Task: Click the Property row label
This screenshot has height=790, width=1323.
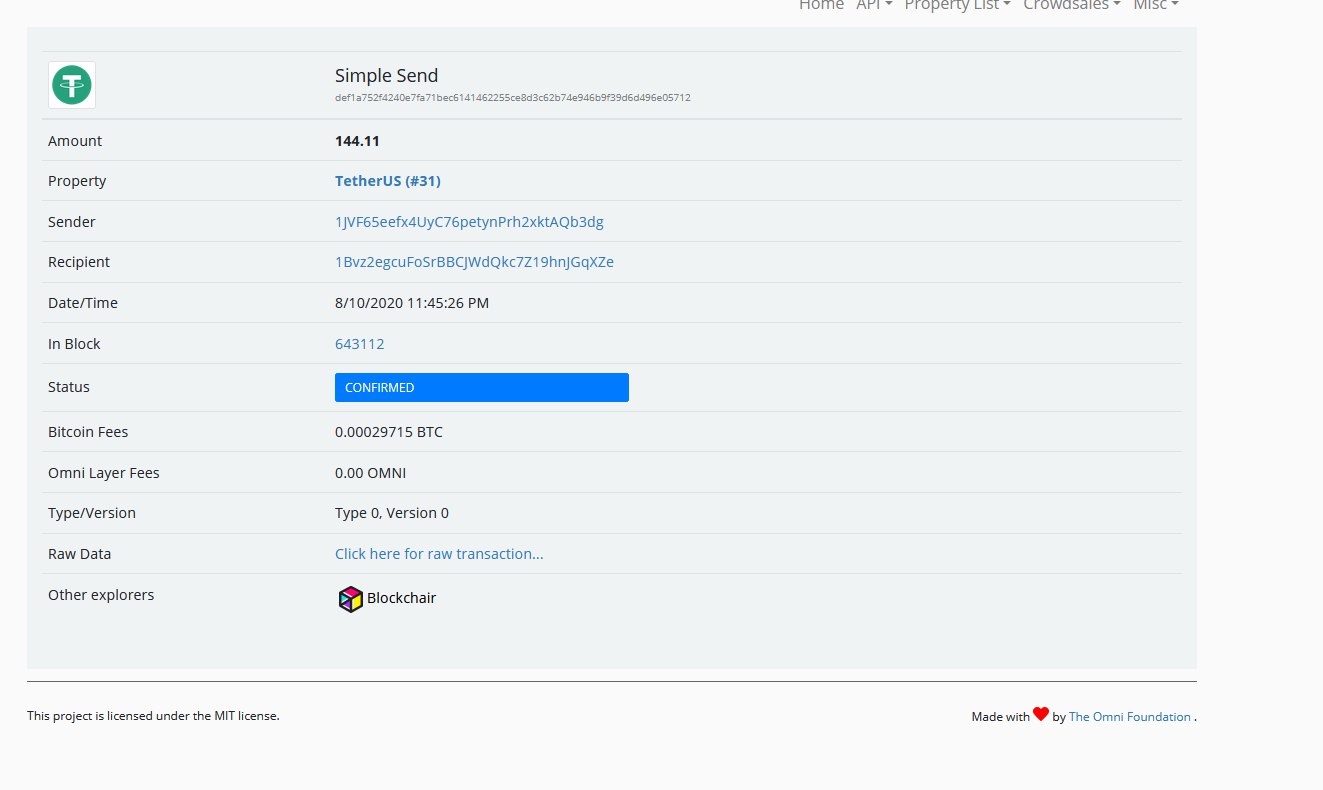Action: (77, 181)
